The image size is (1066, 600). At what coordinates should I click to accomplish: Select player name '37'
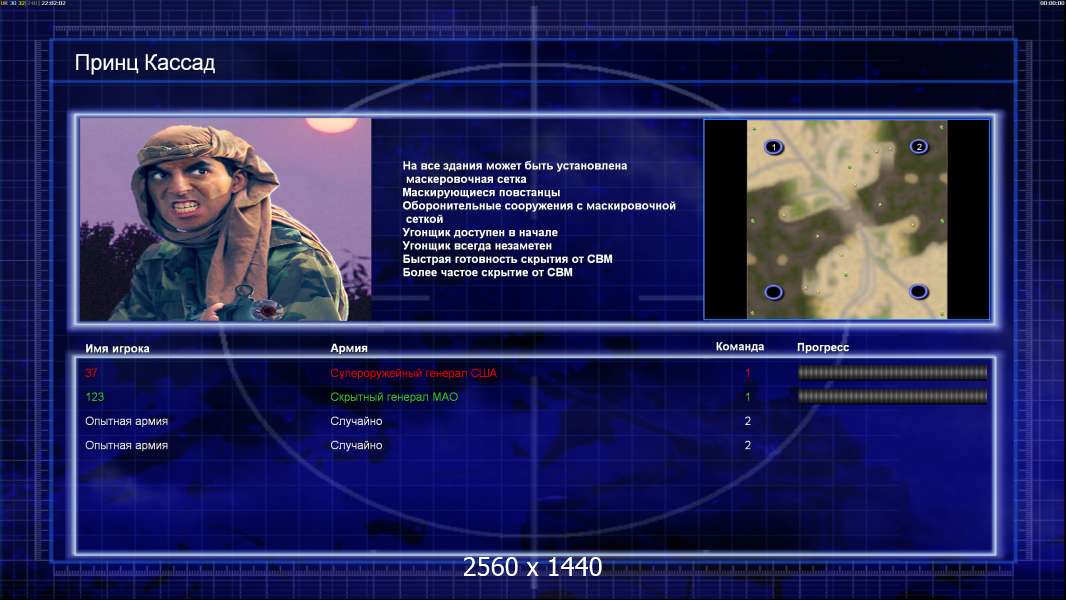point(91,373)
